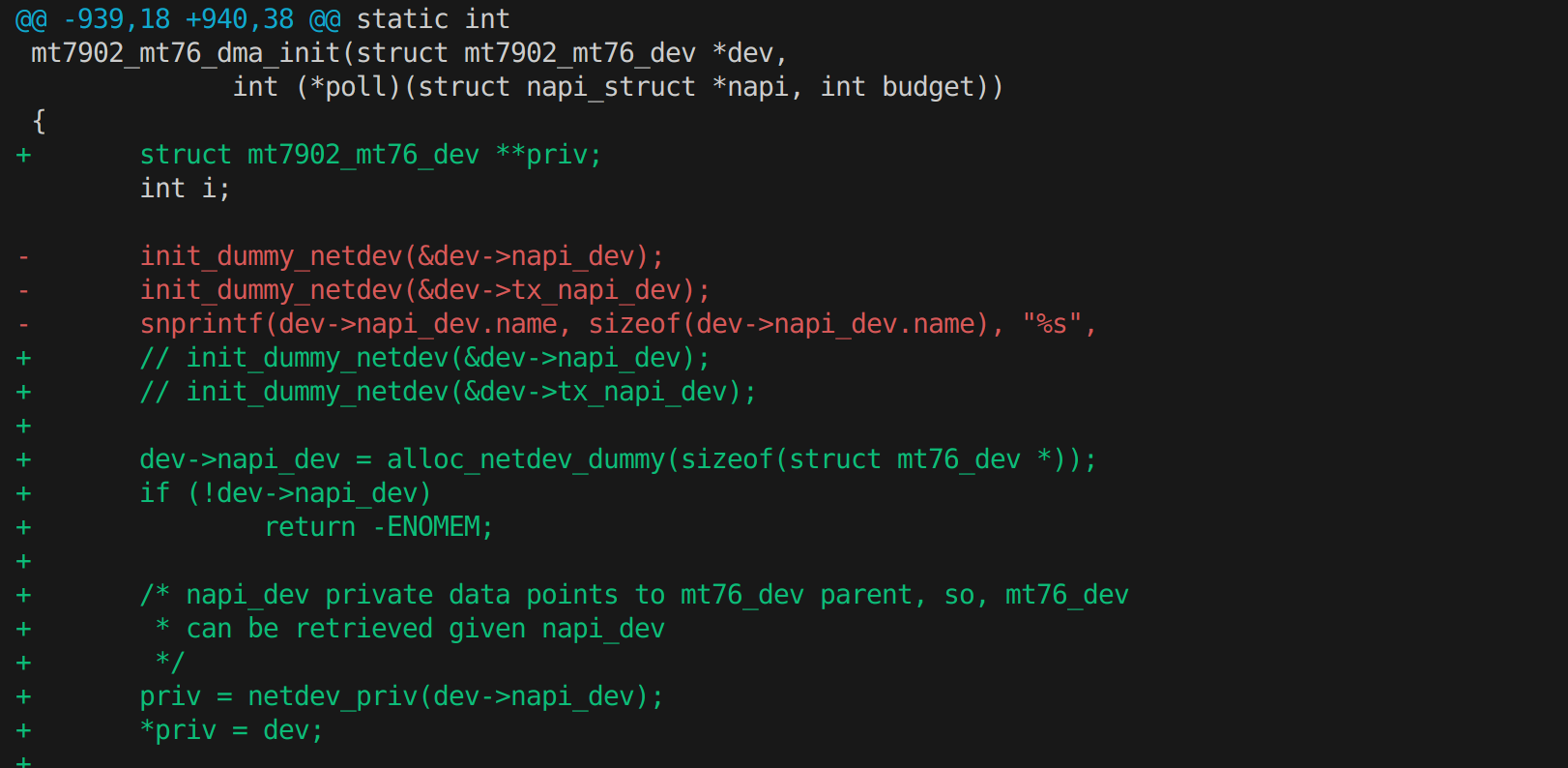Click commented-out init_dummy_netdev(&dev->tx_napi_dev) line
Viewport: 1568px width, 768px height.
point(448,392)
